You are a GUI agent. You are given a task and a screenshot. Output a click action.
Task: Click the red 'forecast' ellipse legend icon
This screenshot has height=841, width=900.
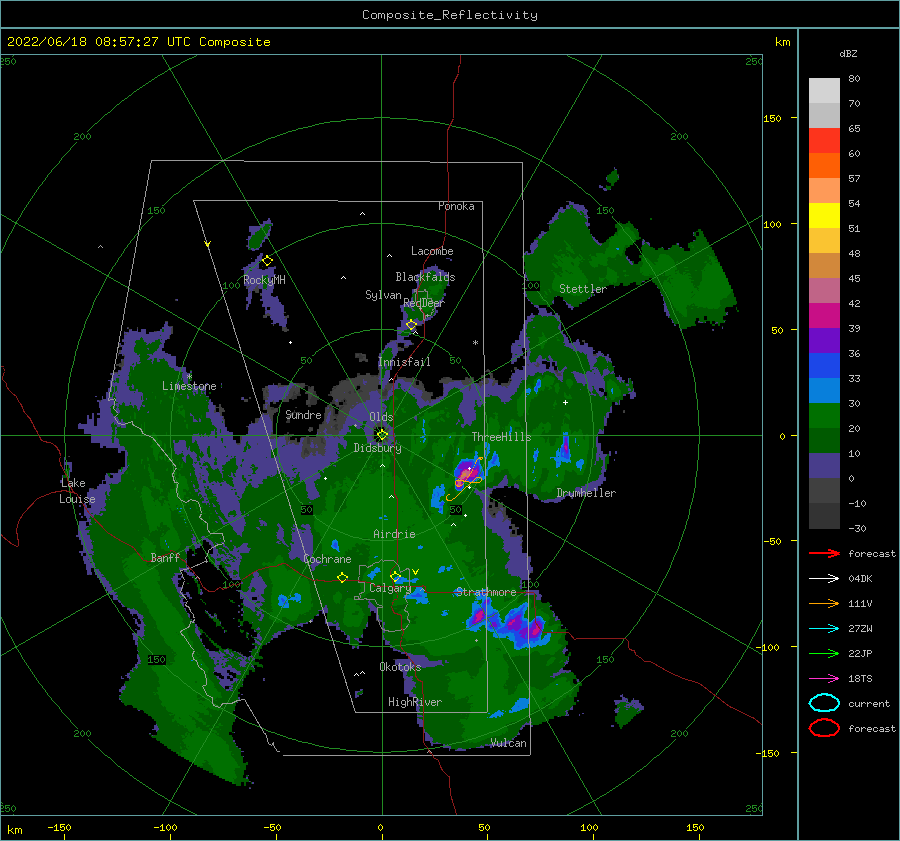pos(824,728)
